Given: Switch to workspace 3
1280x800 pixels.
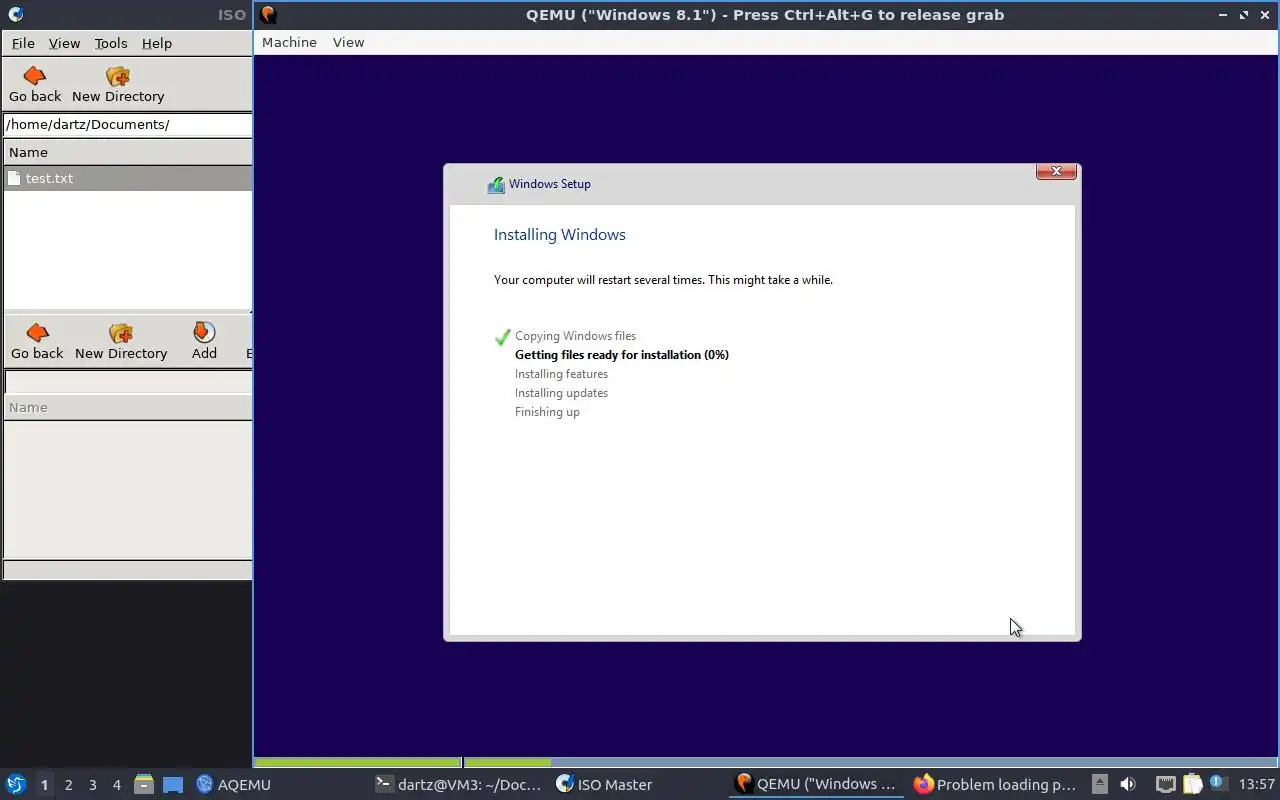Looking at the screenshot, I should 92,785.
